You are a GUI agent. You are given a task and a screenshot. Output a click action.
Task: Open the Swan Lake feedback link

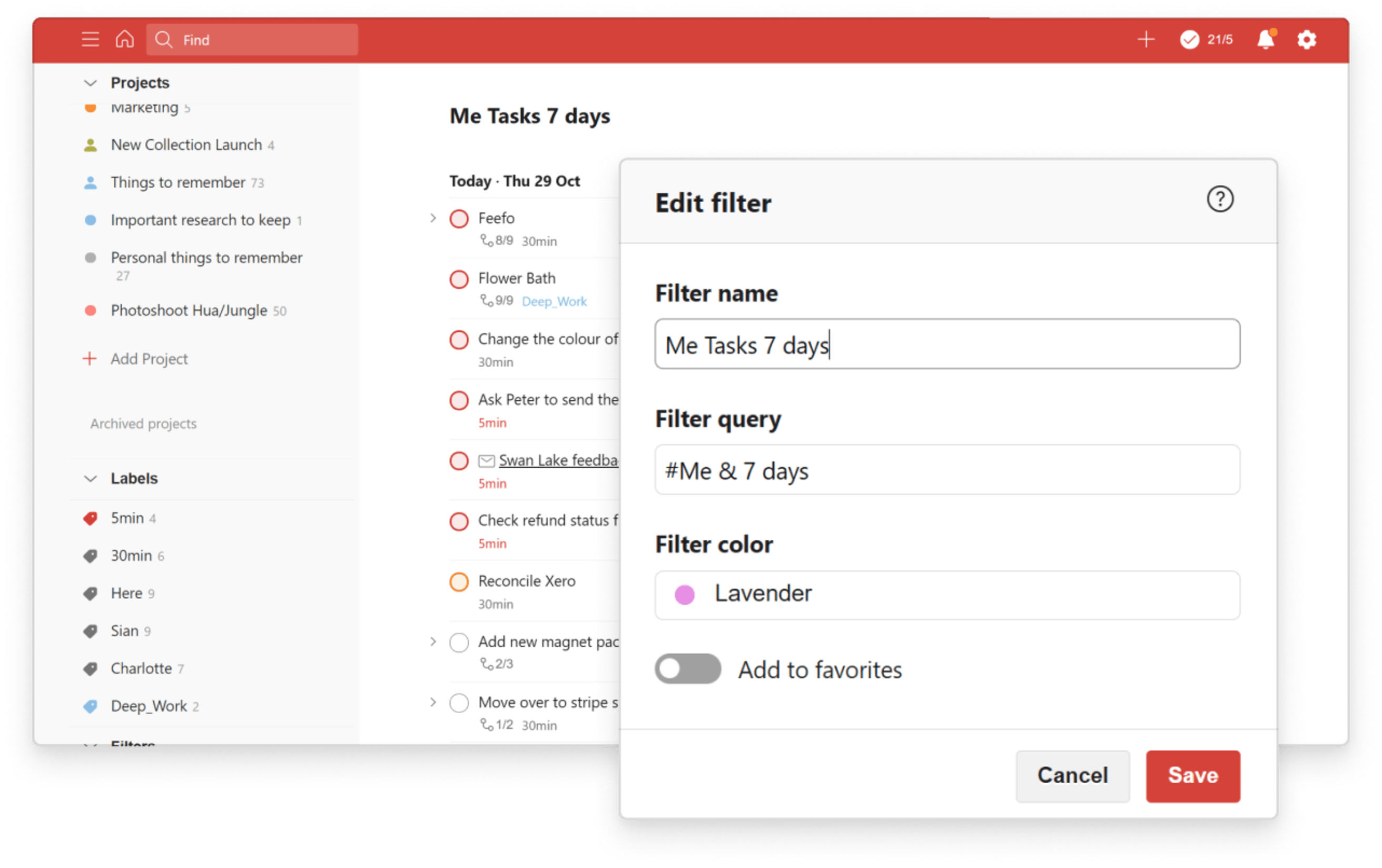click(x=558, y=460)
